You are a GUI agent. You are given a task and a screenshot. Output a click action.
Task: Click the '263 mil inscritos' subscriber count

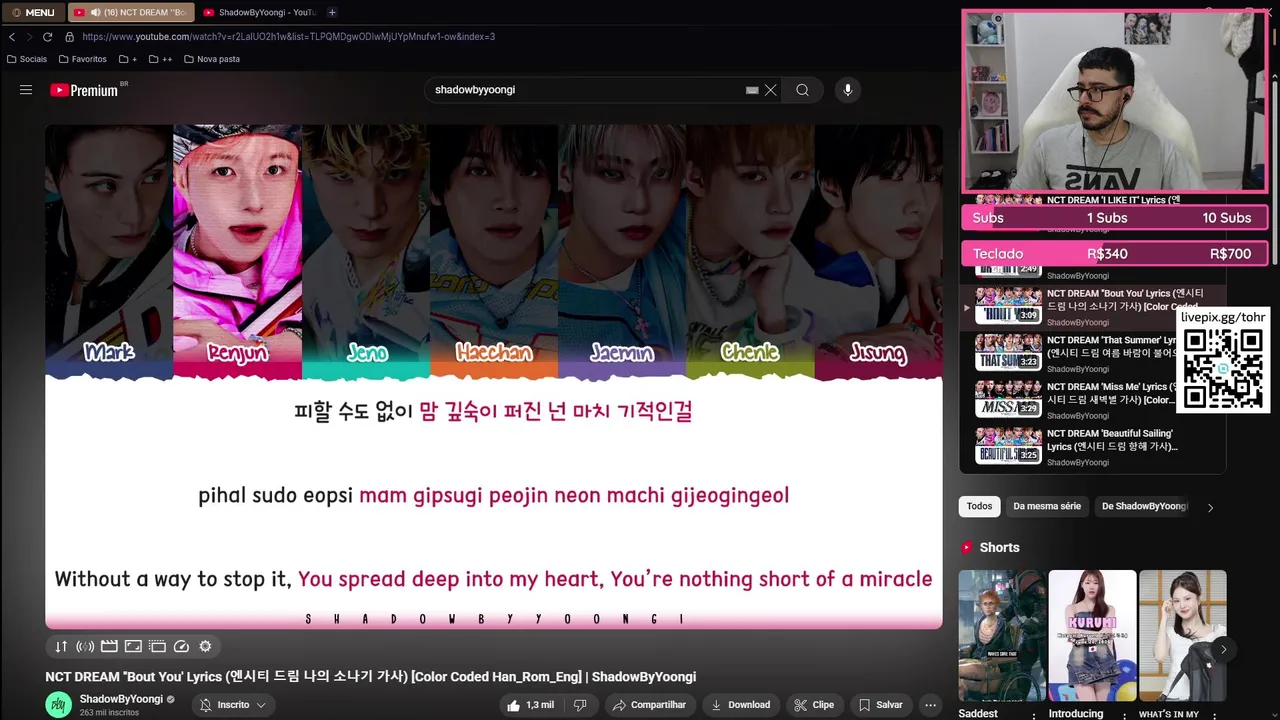click(x=109, y=713)
